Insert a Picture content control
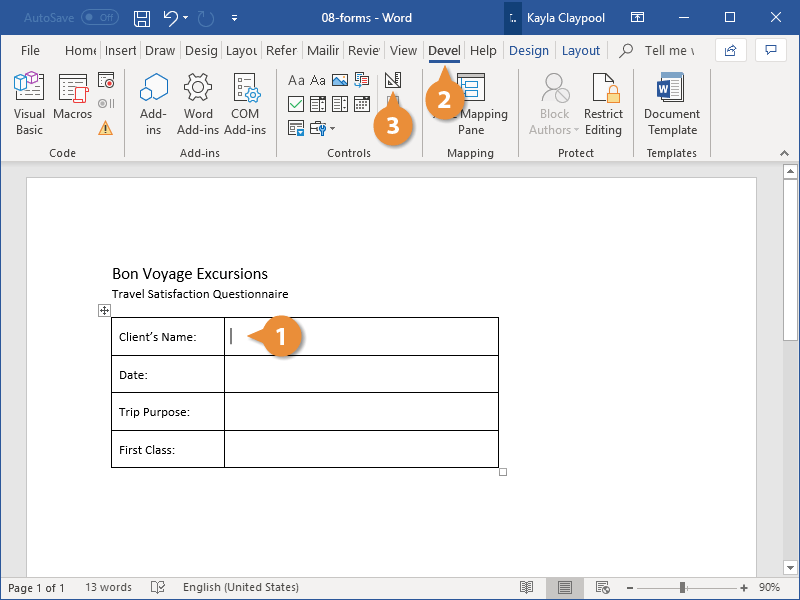The height and width of the screenshot is (600, 800). click(340, 79)
